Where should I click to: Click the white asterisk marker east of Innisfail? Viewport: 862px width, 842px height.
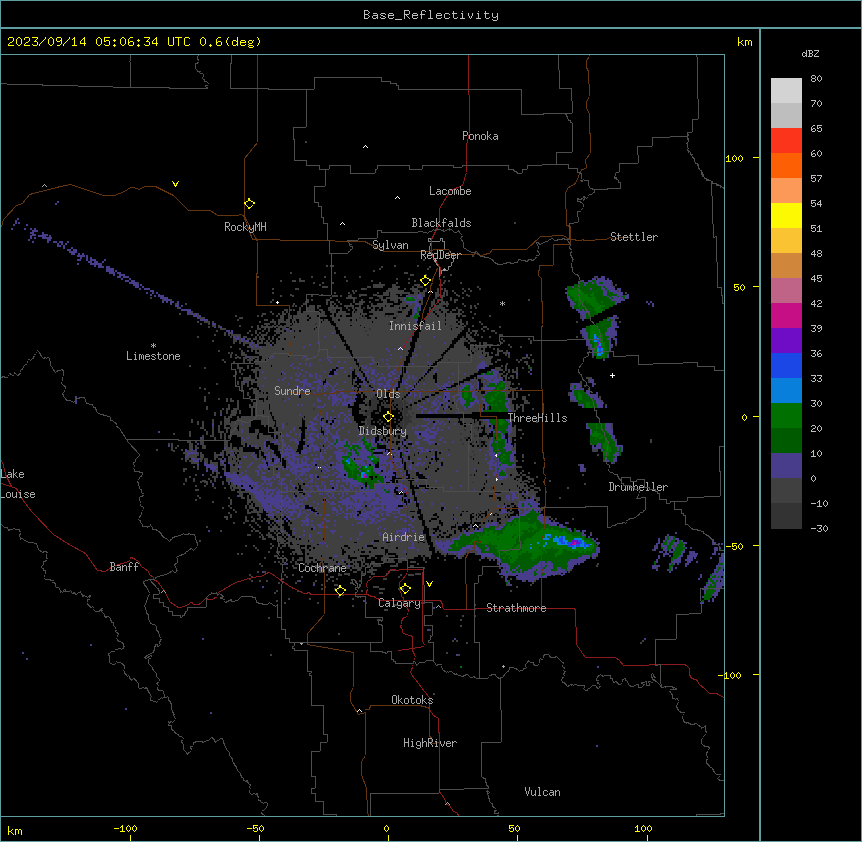502,303
